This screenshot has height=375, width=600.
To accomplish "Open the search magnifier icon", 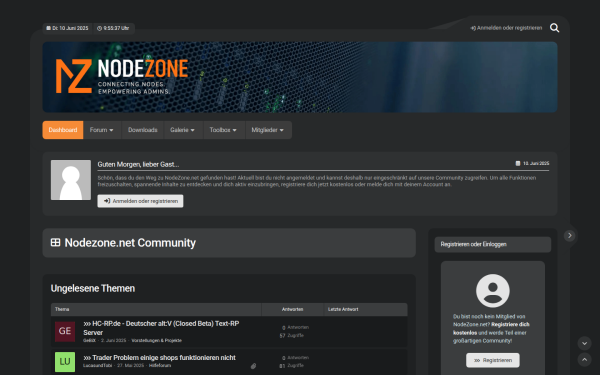I will tap(554, 28).
